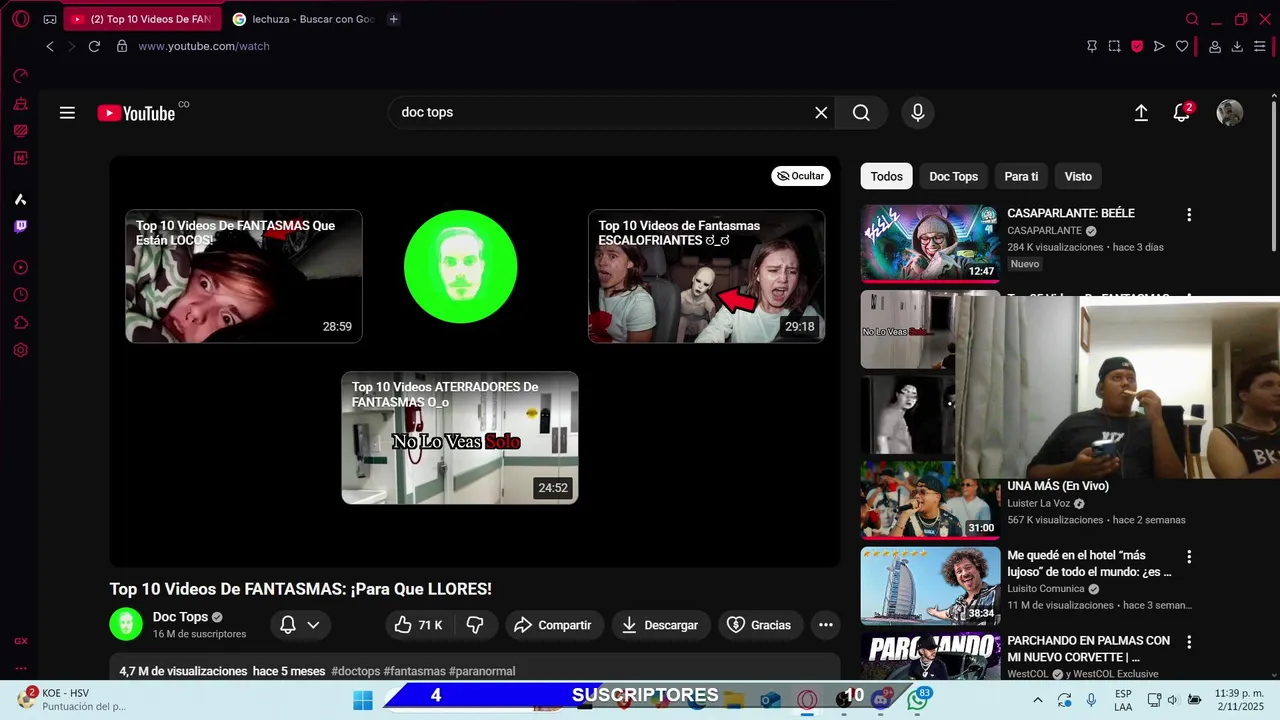Open the sidebar player icon
The width and height of the screenshot is (1280, 720).
point(20,268)
